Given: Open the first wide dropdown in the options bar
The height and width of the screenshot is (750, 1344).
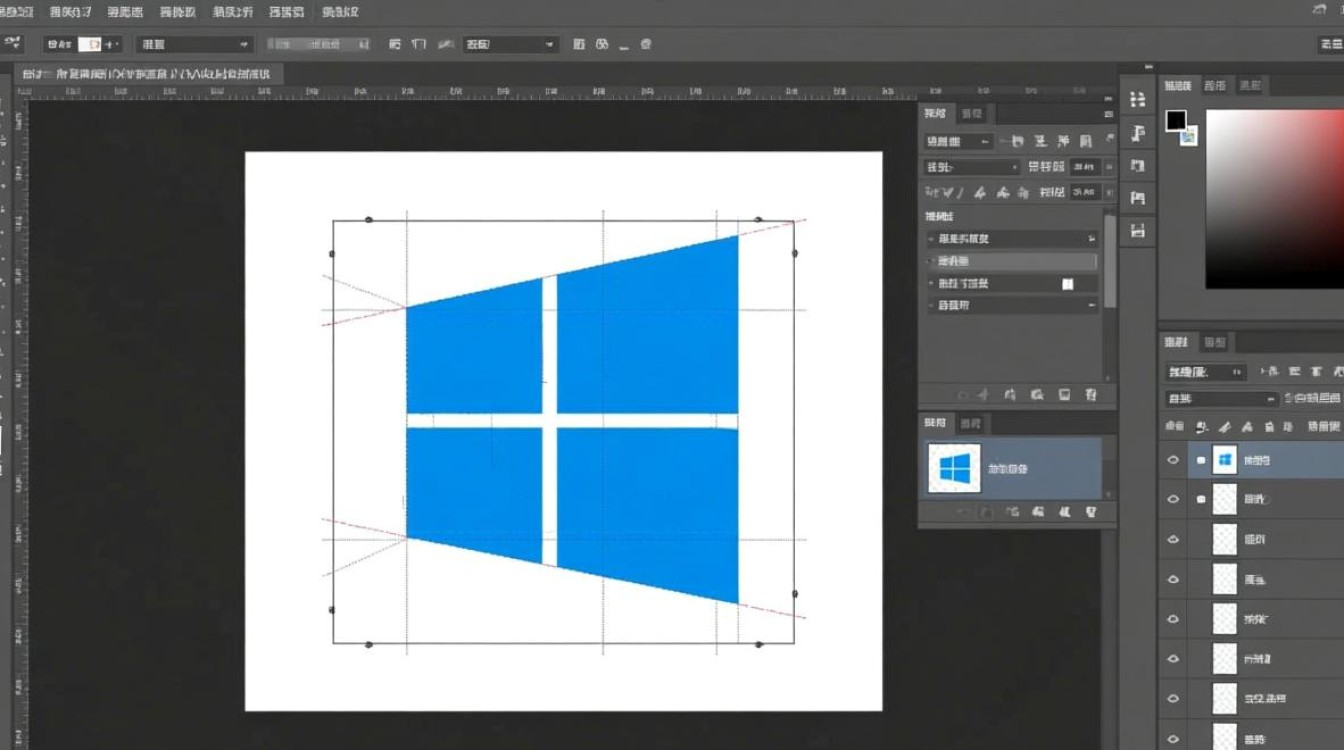Looking at the screenshot, I should (195, 44).
